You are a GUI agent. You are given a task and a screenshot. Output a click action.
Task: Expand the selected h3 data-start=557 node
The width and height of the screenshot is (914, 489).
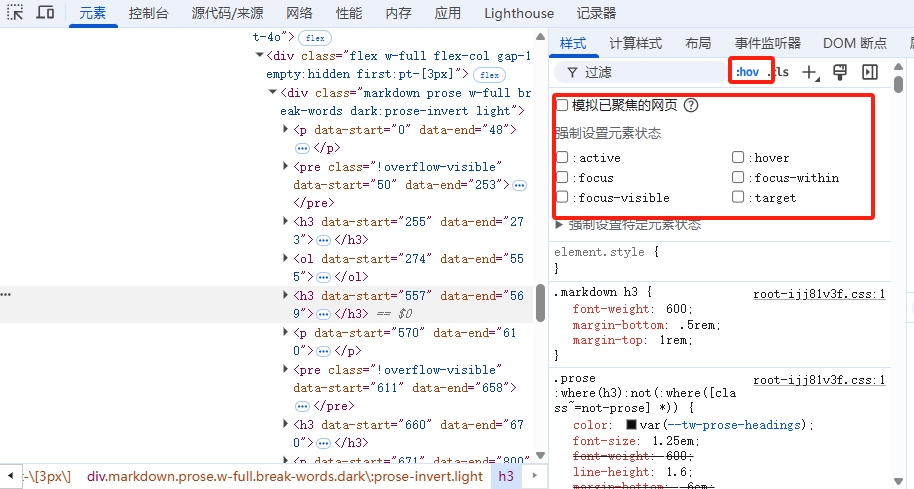coord(286,295)
